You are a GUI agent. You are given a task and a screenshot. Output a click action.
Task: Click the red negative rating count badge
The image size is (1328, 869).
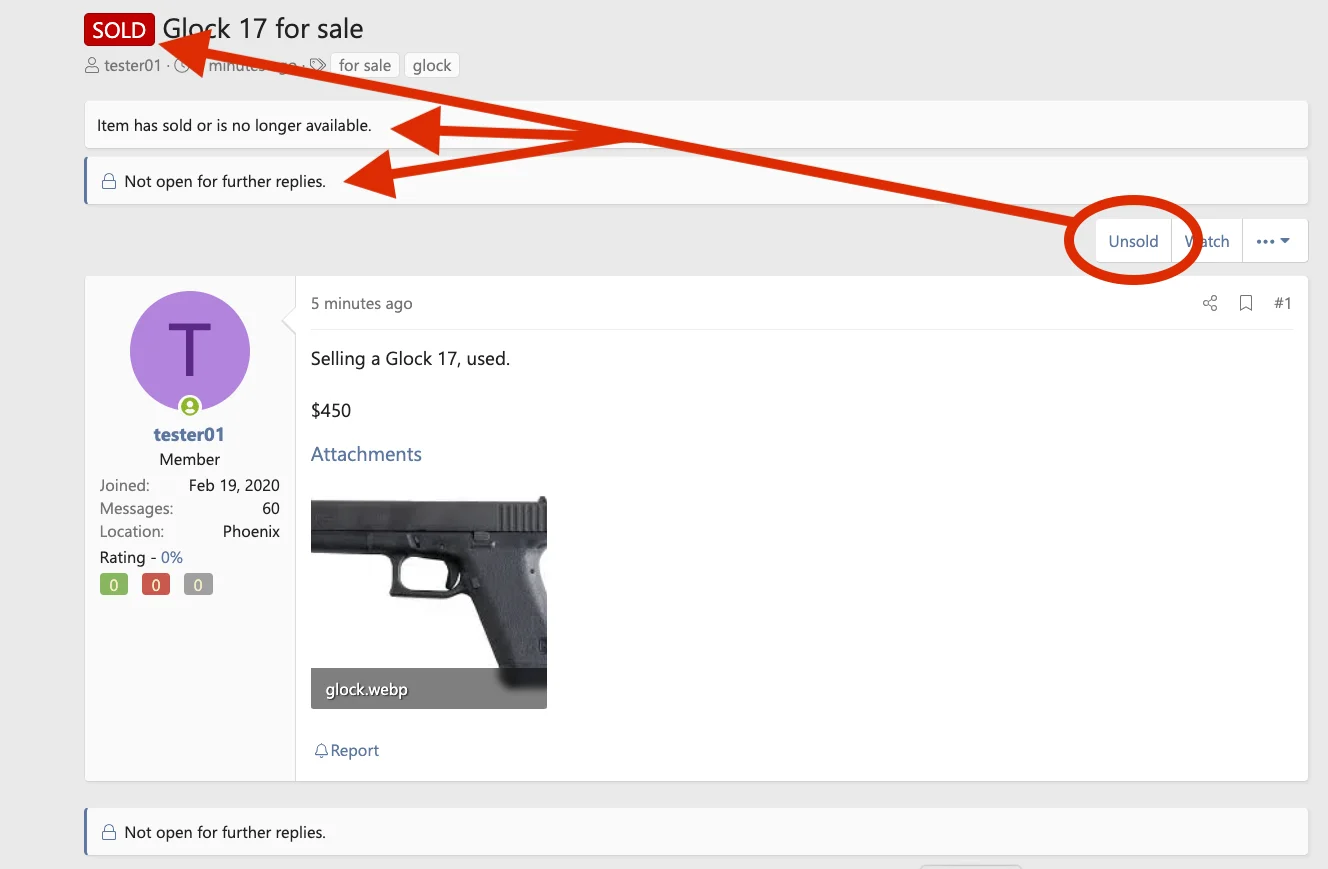click(x=156, y=585)
